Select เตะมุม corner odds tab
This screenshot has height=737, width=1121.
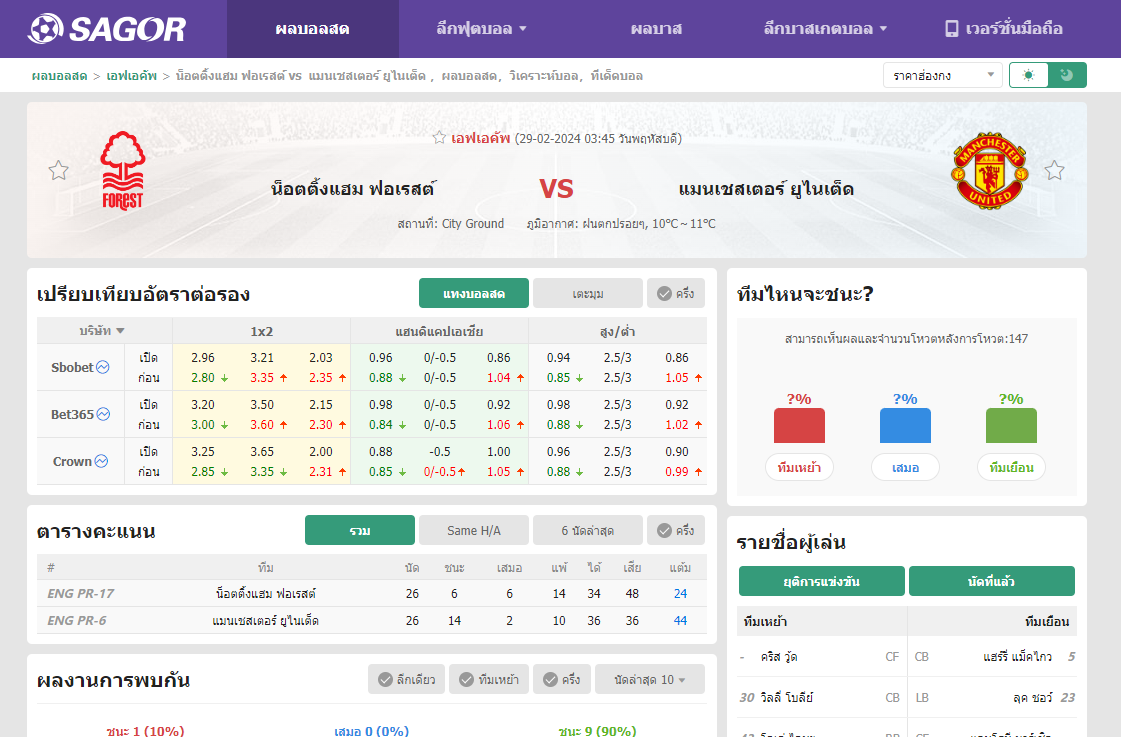click(588, 293)
